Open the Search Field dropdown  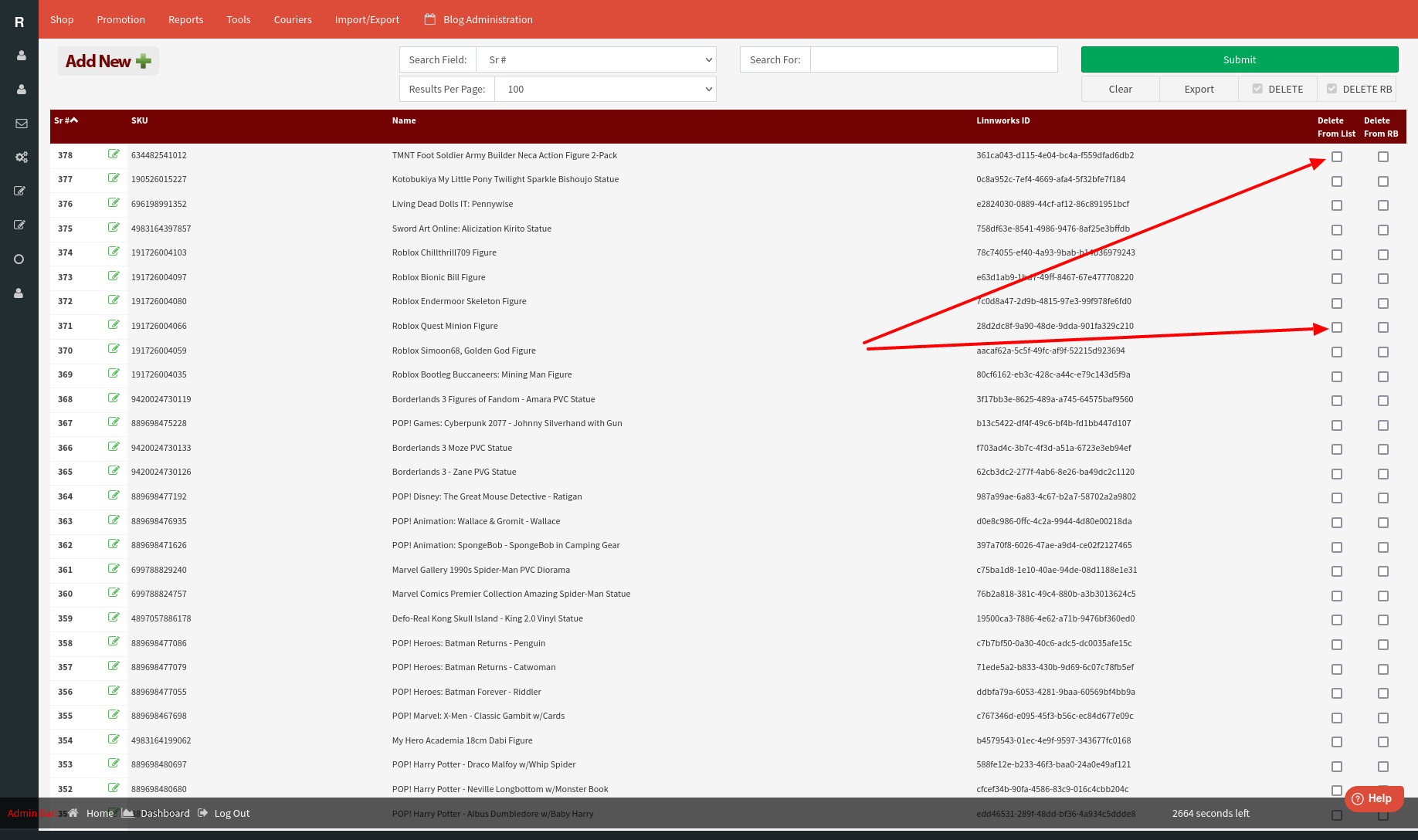click(x=596, y=59)
